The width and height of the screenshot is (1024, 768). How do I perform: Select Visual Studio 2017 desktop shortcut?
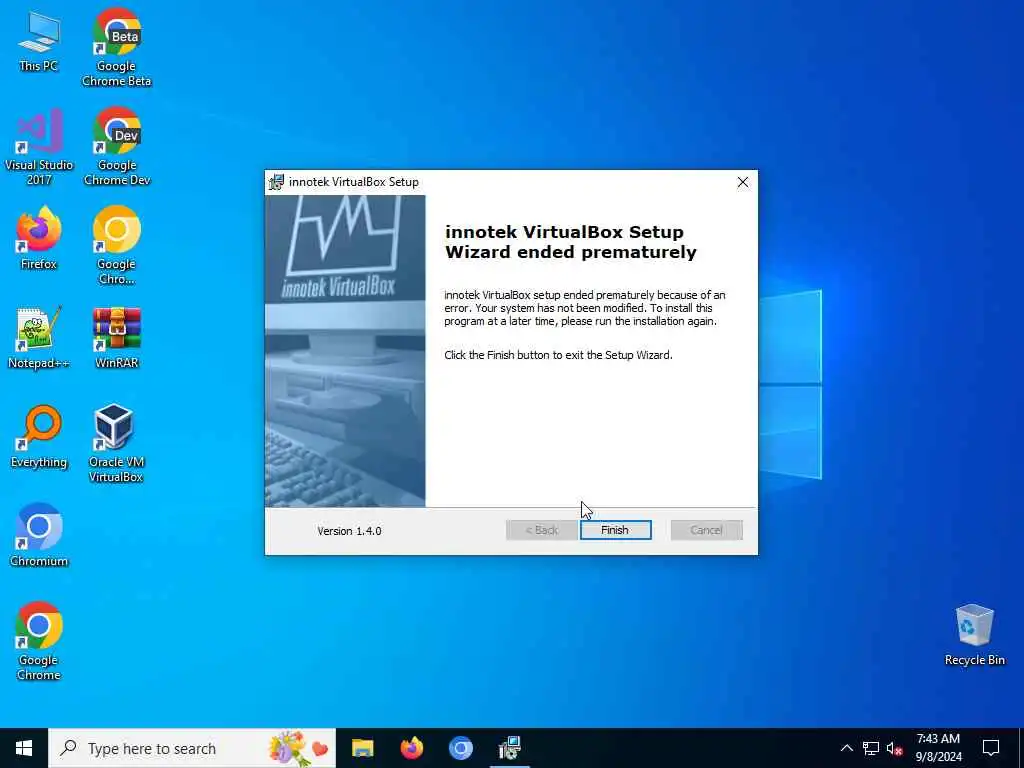point(39,147)
